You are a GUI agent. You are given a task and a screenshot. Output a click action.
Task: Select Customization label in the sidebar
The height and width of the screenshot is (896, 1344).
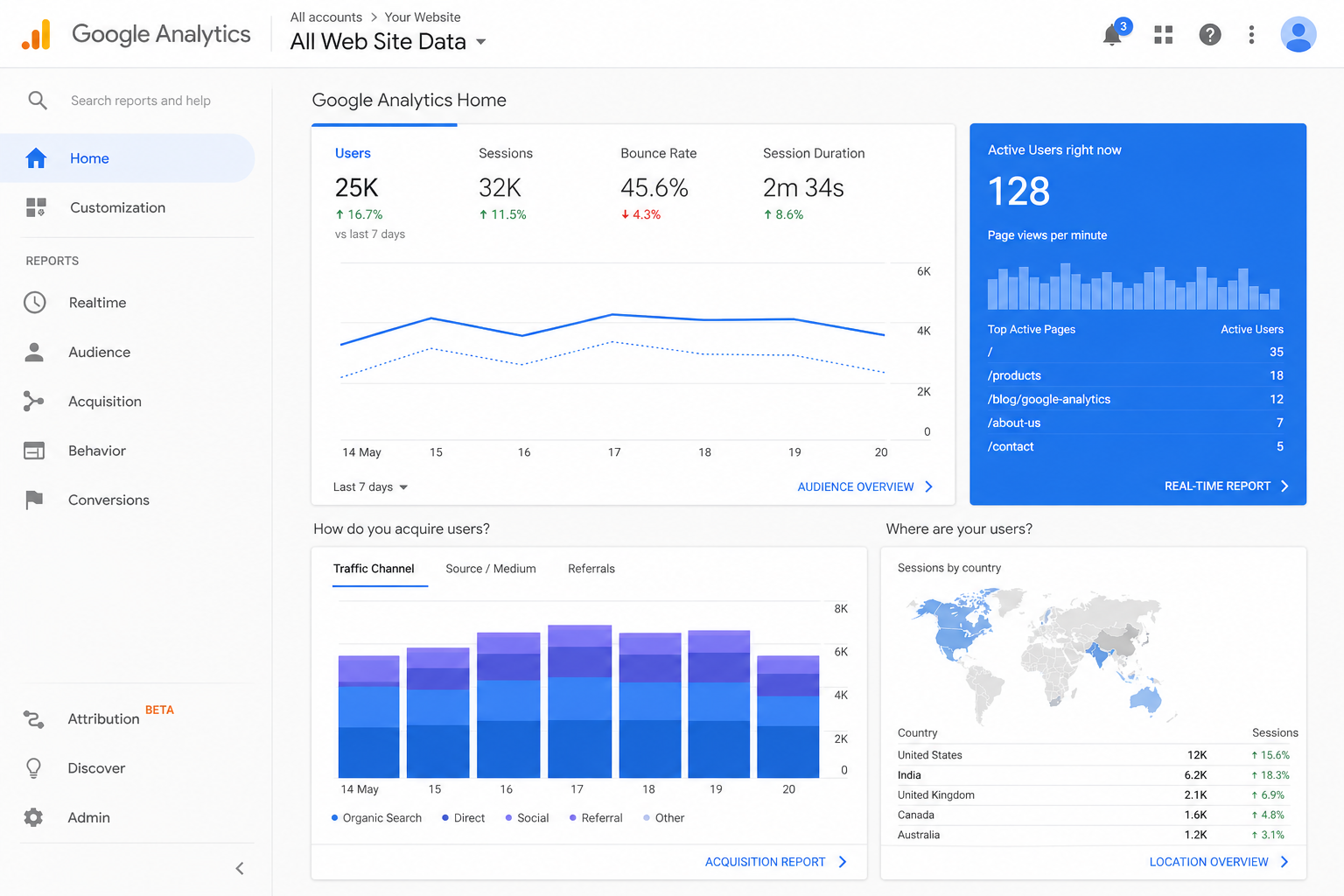pyautogui.click(x=117, y=207)
